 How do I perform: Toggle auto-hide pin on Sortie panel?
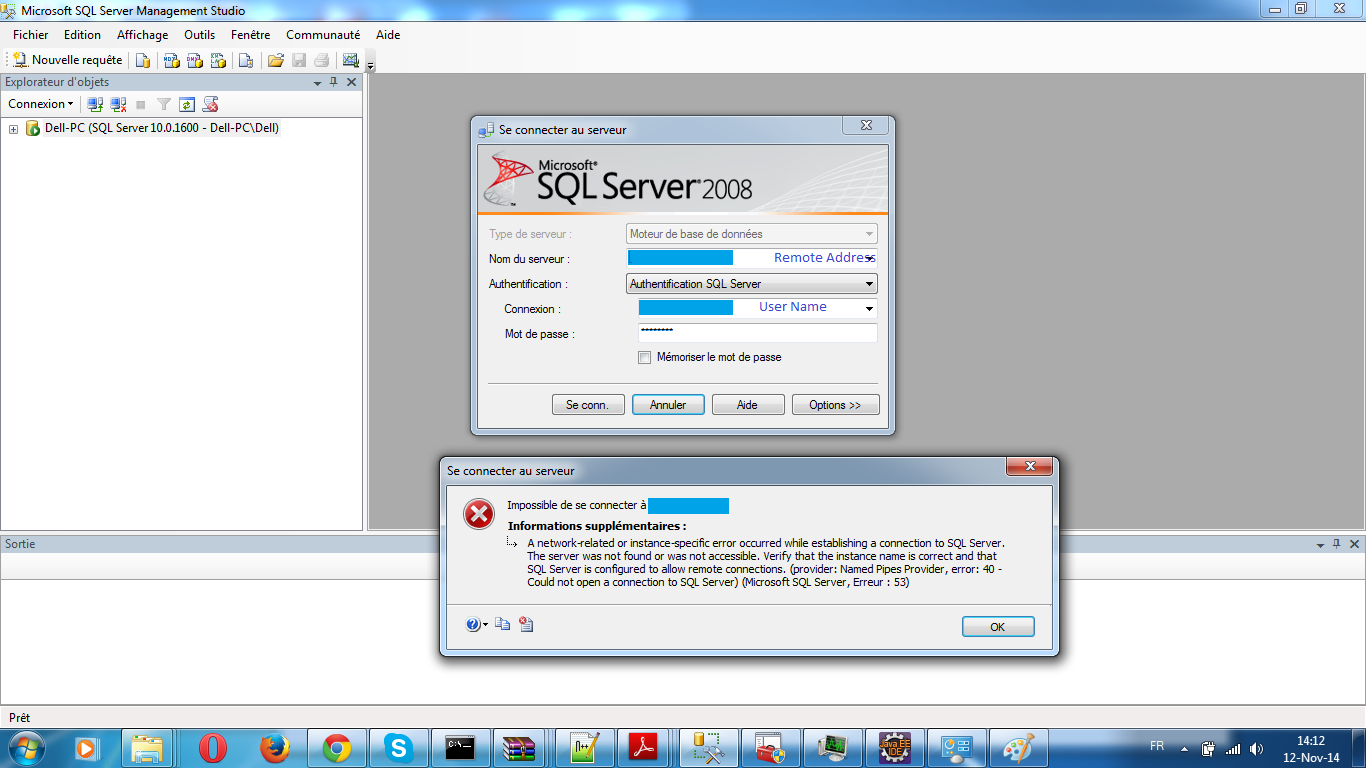tap(1336, 544)
